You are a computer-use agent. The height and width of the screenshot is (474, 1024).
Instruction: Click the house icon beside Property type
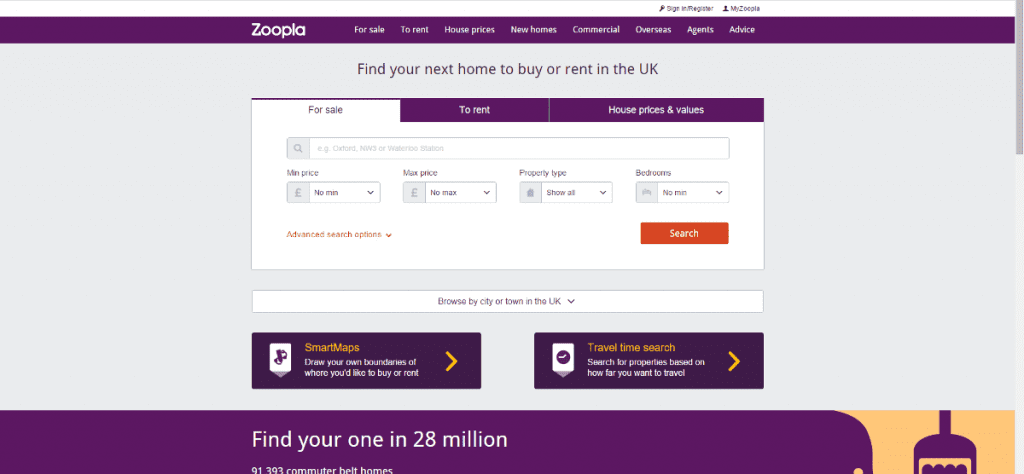[x=530, y=193]
